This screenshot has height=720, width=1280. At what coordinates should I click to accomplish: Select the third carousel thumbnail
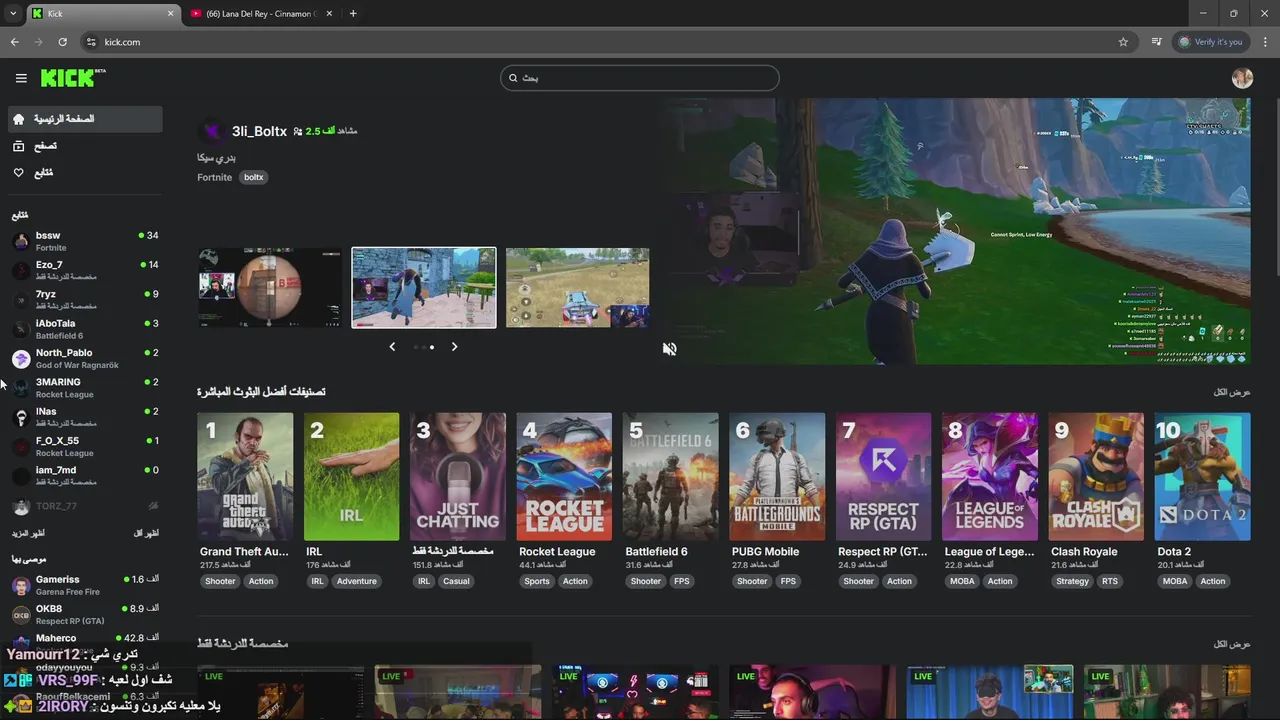coord(577,288)
